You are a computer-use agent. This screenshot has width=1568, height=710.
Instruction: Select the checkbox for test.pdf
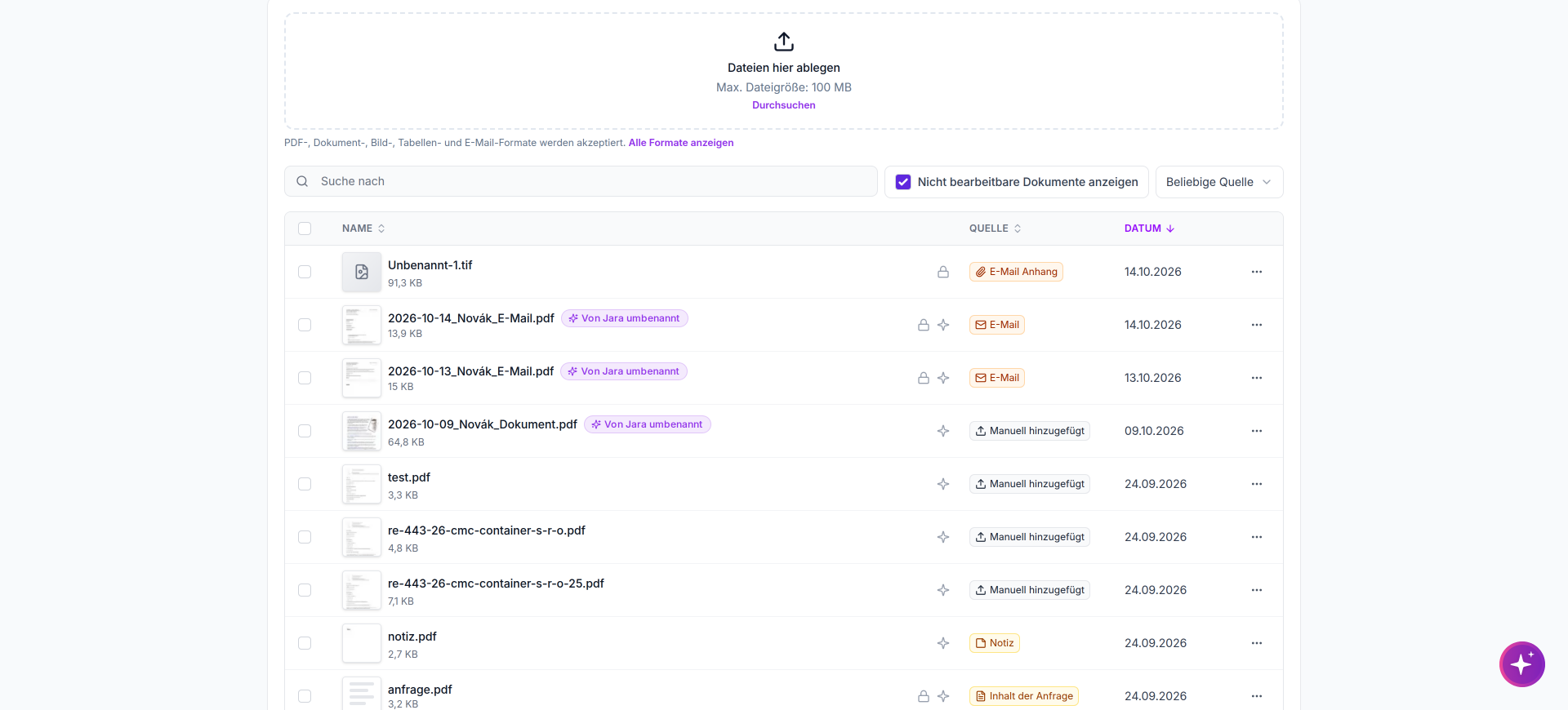coord(305,484)
